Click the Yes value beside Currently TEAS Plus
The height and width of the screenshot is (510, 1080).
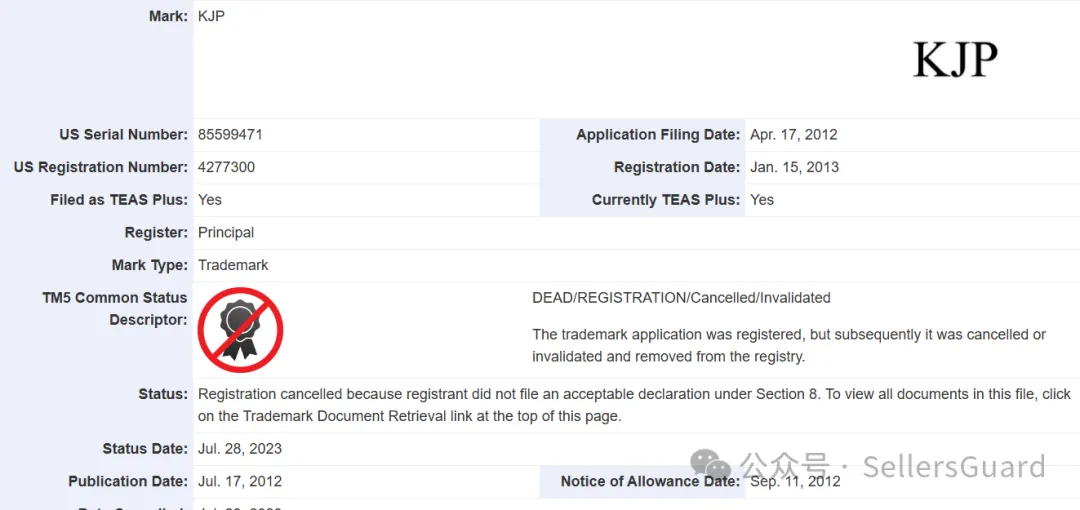[x=762, y=199]
